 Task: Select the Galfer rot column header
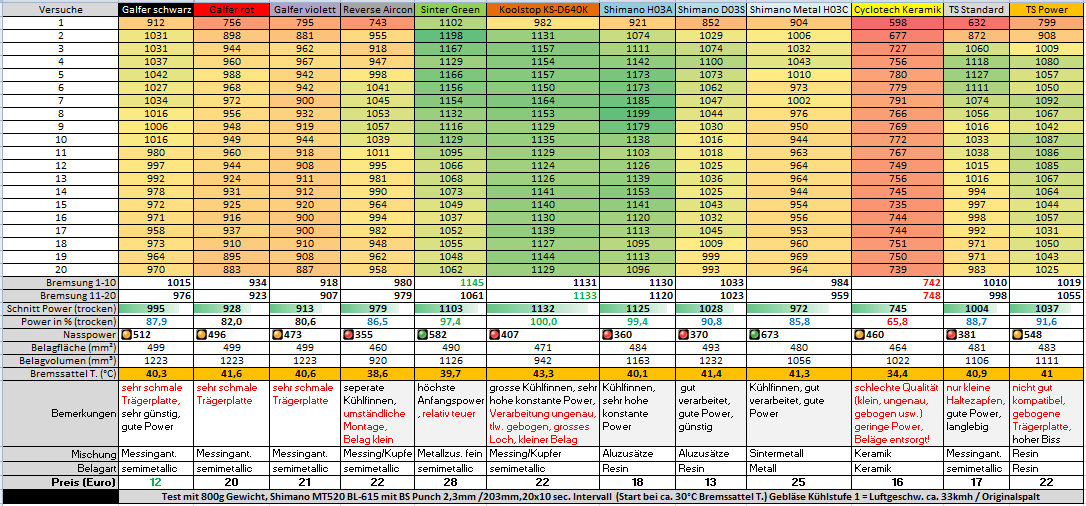click(231, 10)
